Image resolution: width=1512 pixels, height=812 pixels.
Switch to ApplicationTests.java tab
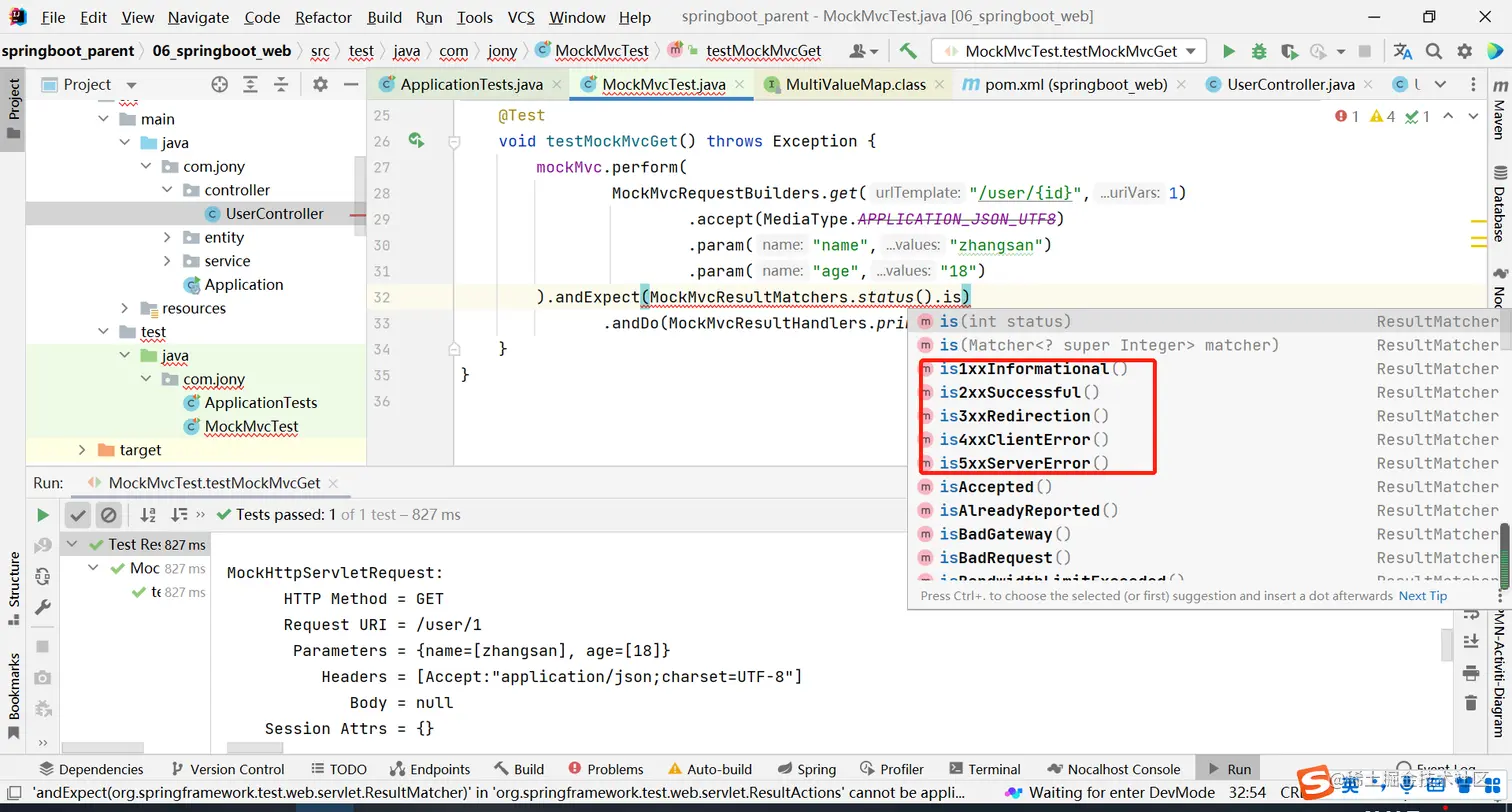(x=470, y=85)
